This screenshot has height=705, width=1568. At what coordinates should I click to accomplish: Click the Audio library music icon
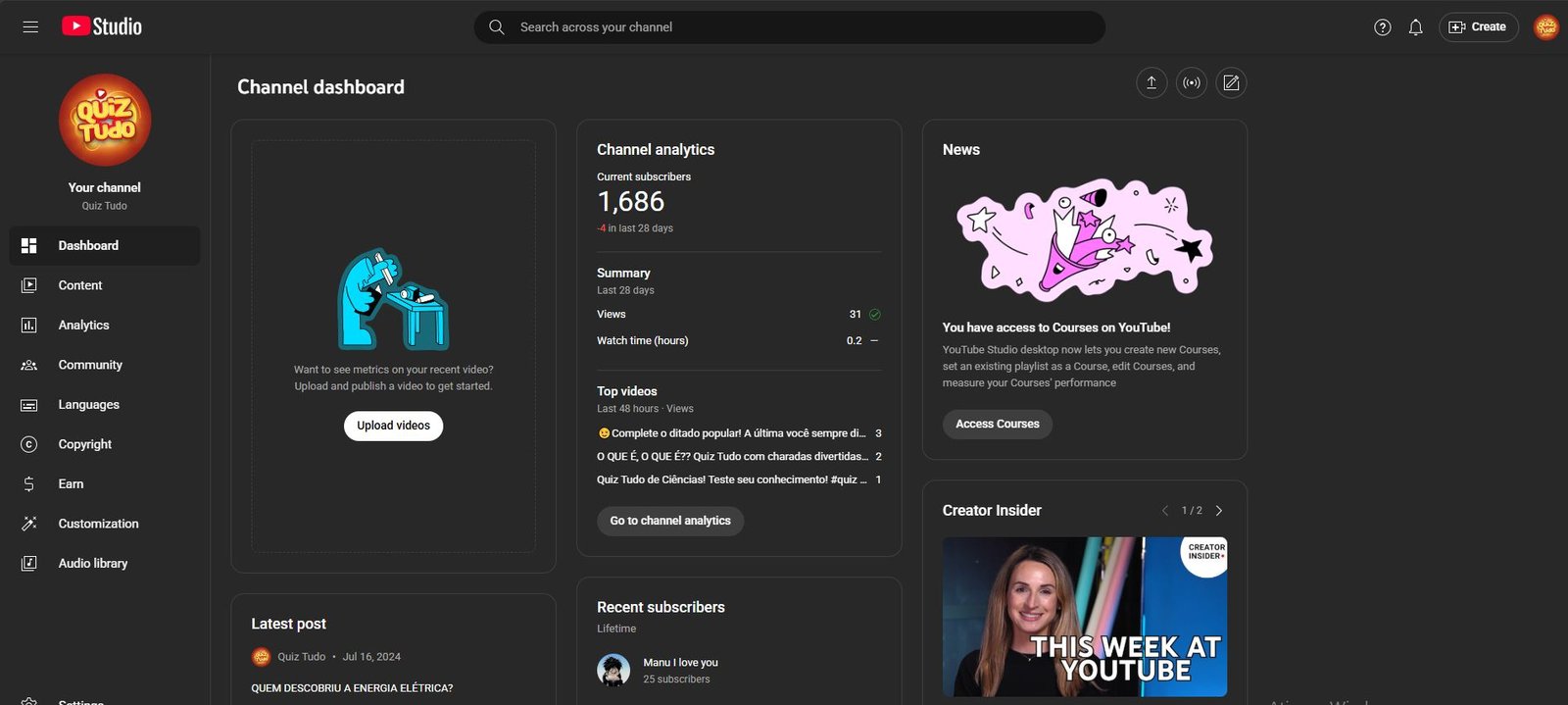(x=29, y=564)
